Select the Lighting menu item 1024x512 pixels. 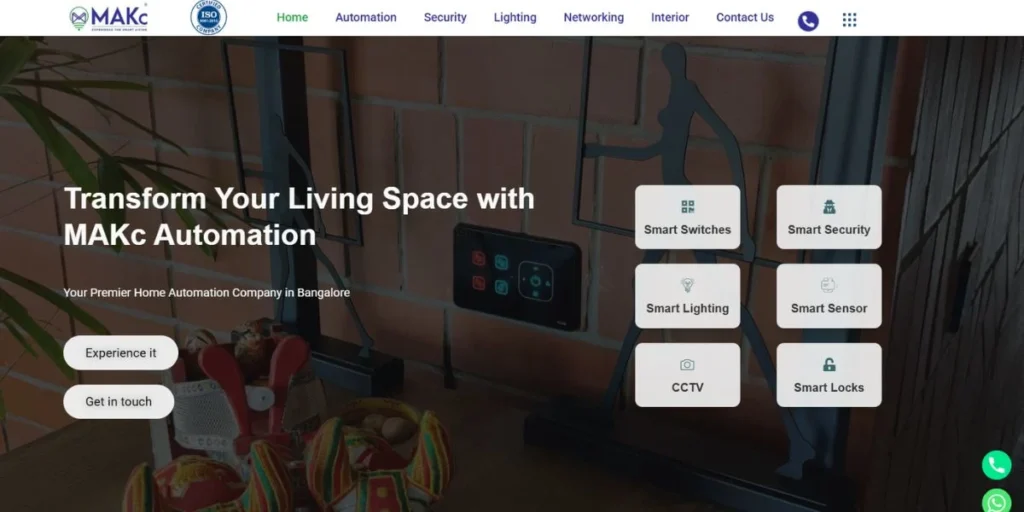(x=515, y=18)
